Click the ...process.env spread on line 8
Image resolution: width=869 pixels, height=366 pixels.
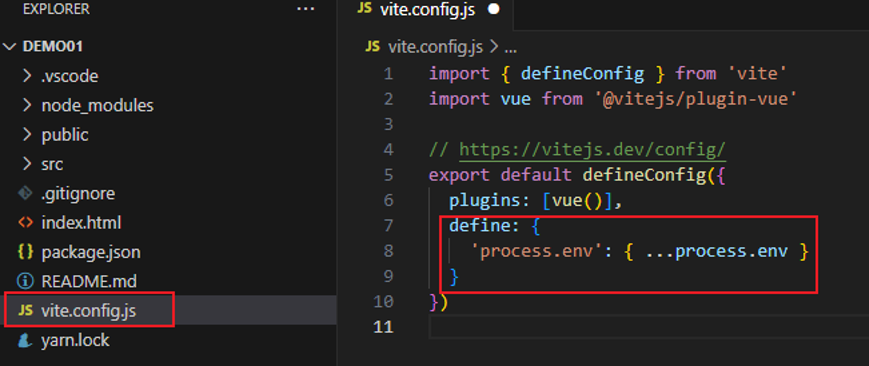tap(717, 251)
